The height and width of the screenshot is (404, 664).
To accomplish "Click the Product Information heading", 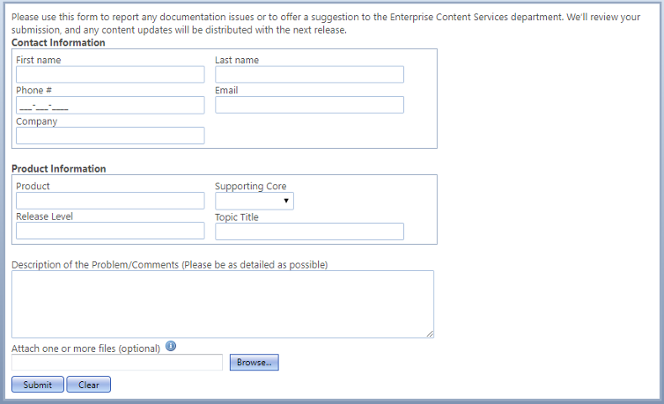I will tap(58, 169).
